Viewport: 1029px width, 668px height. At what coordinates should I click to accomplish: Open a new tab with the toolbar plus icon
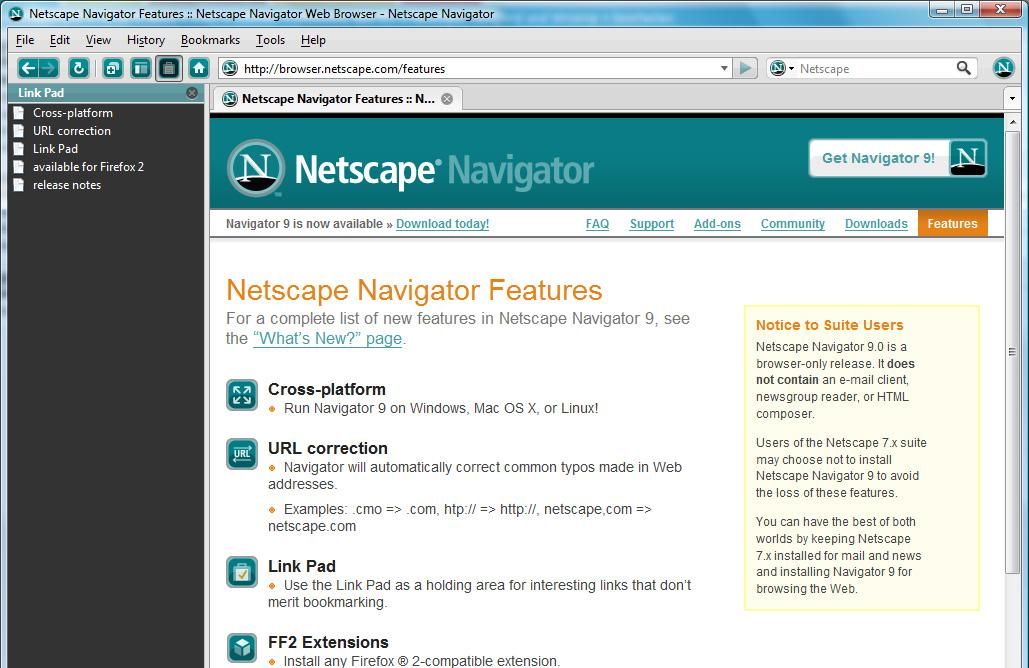pos(113,68)
